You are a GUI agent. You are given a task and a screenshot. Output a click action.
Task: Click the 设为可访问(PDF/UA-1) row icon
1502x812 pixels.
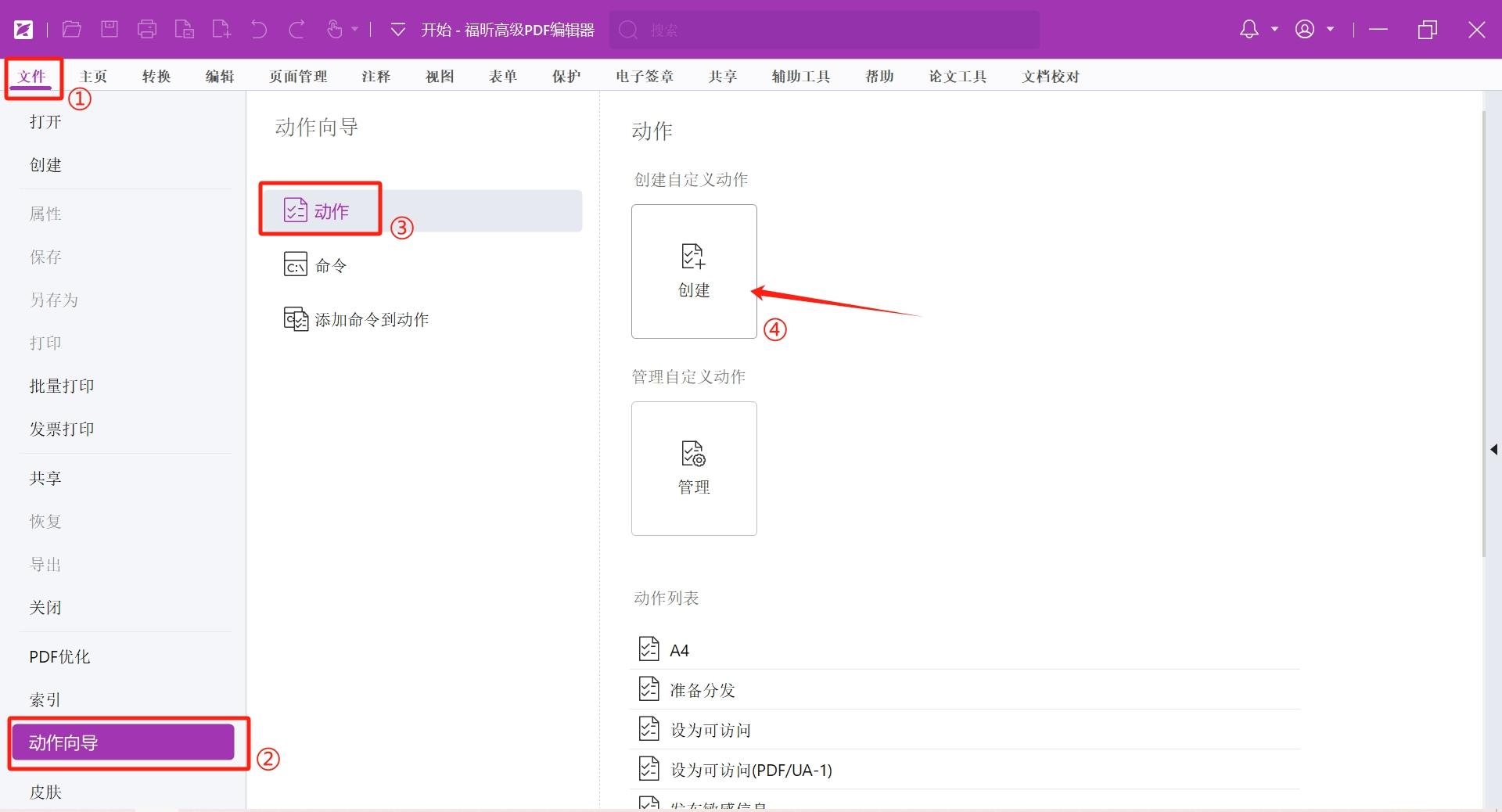(x=649, y=768)
